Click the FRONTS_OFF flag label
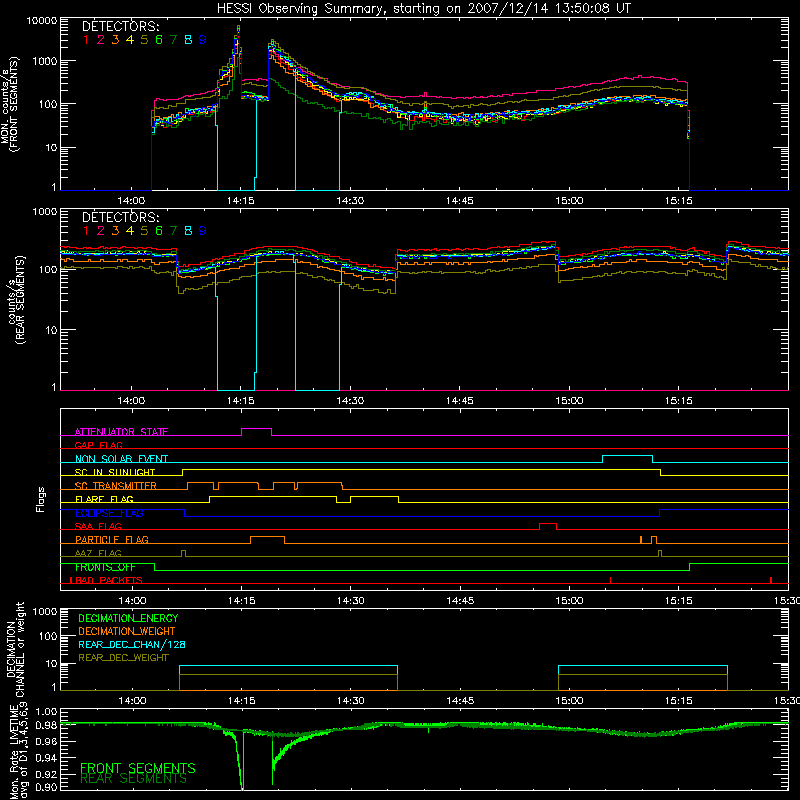The height and width of the screenshot is (800, 800). [105, 567]
